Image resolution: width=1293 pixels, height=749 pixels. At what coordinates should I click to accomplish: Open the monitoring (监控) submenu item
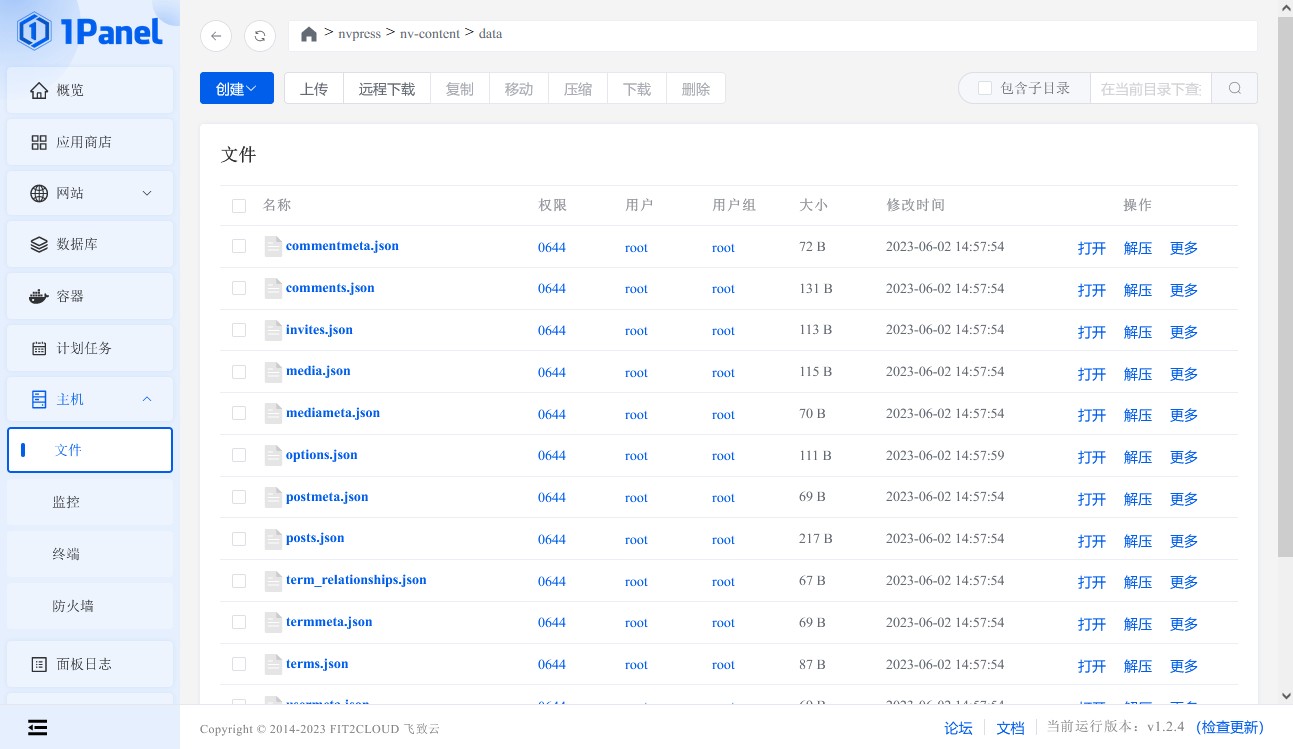[90, 502]
